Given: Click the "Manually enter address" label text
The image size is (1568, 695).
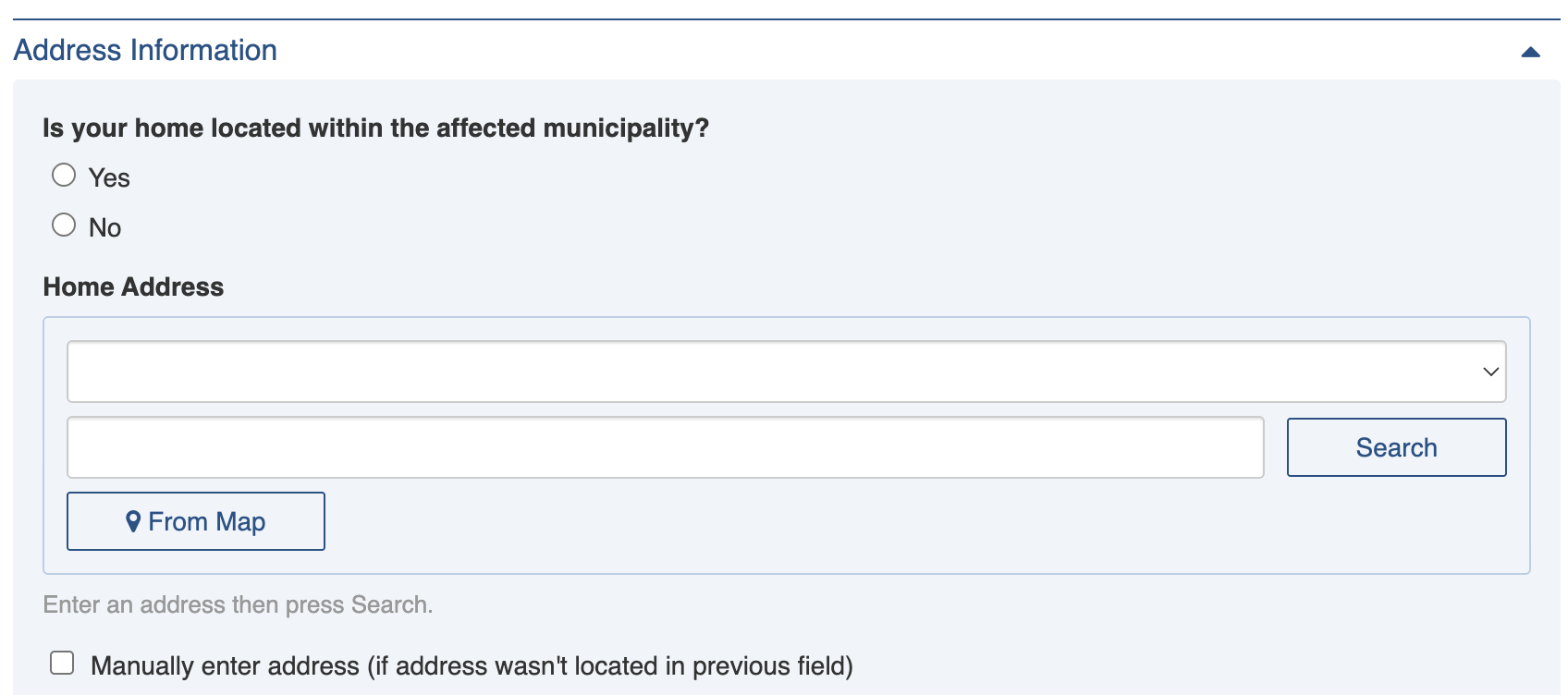Looking at the screenshot, I should [472, 665].
